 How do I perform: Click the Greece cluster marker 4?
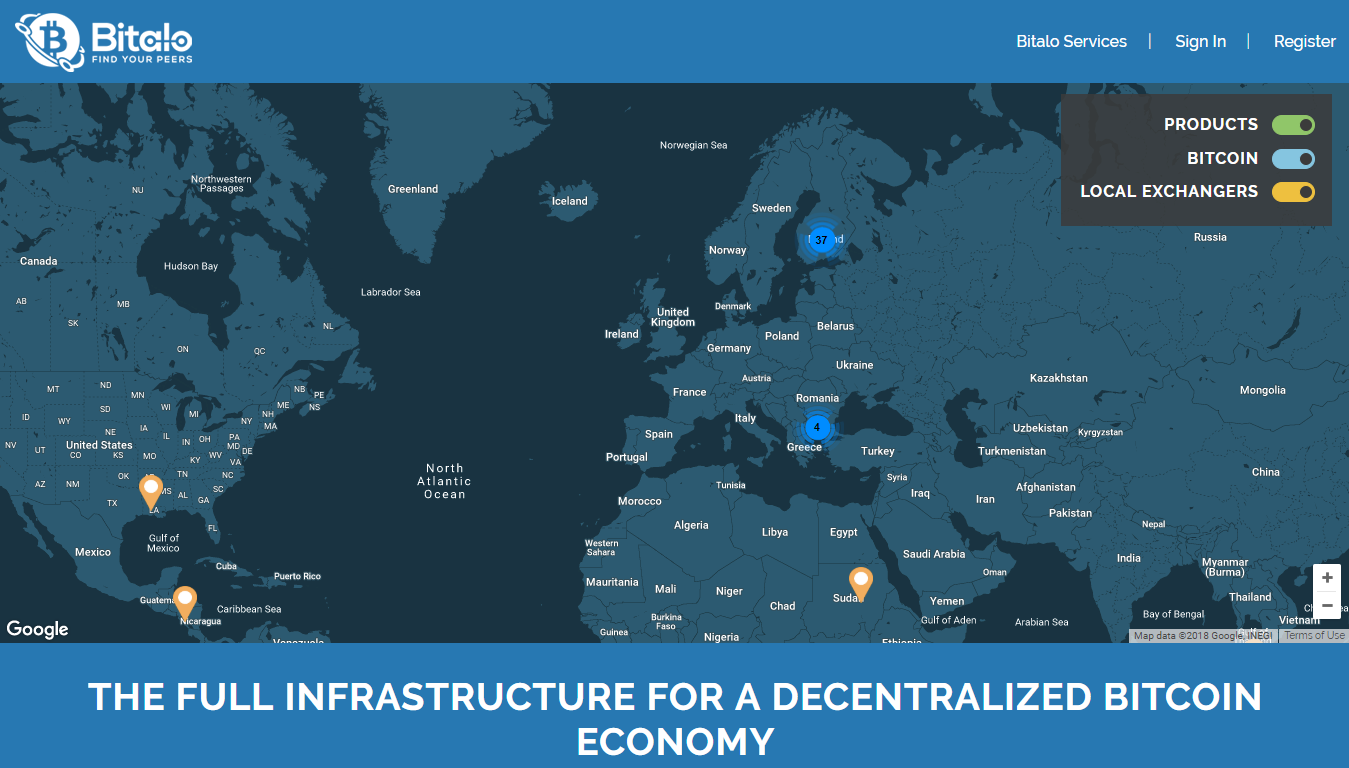[x=817, y=428]
